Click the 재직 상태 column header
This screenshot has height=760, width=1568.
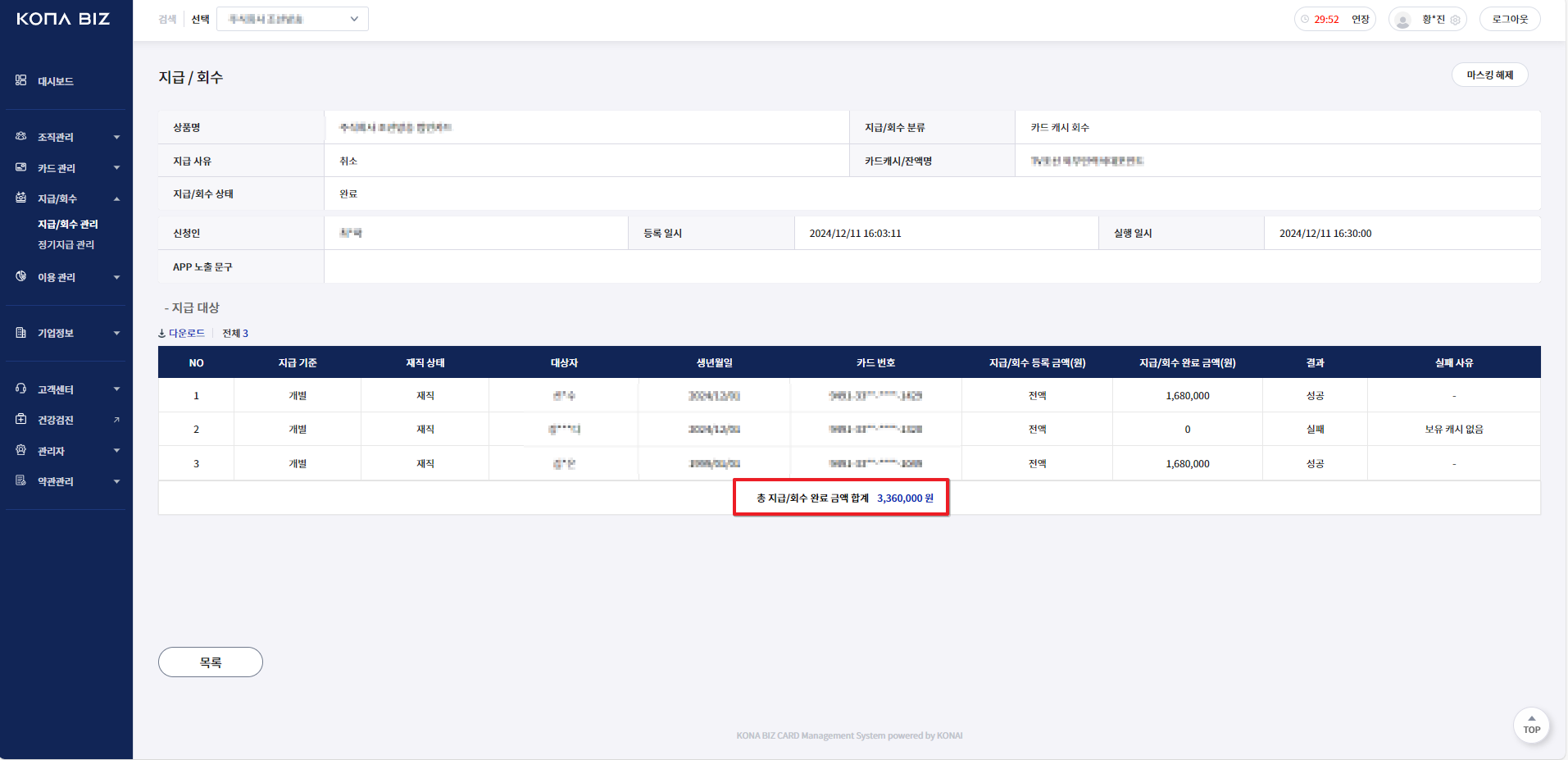pos(425,362)
